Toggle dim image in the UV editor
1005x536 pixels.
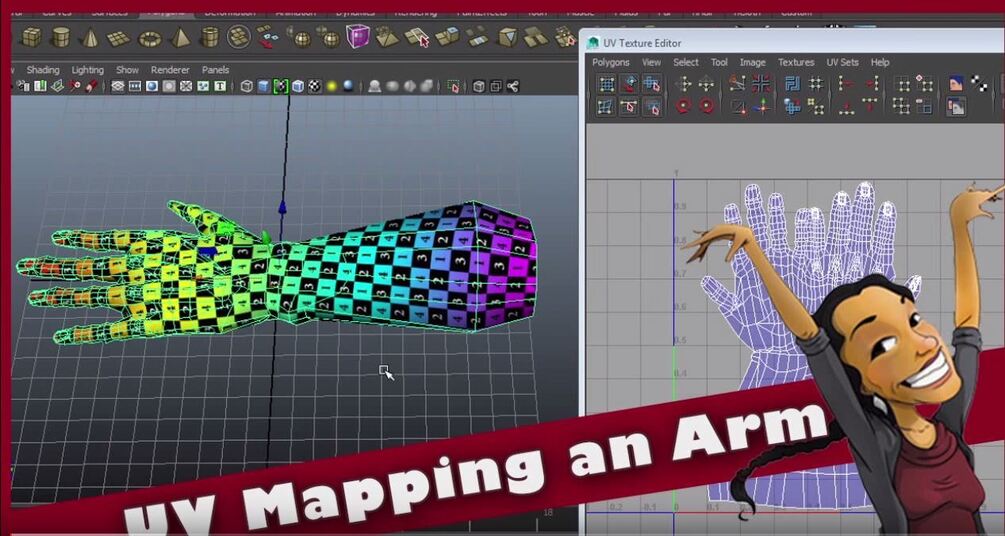point(956,106)
